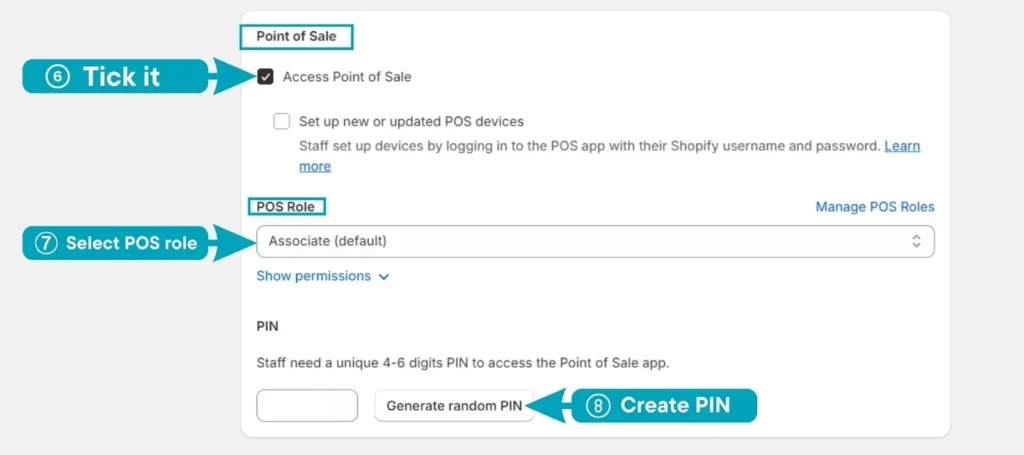Select the highlighted Point of Sale heading
The image size is (1024, 455).
[x=296, y=37]
